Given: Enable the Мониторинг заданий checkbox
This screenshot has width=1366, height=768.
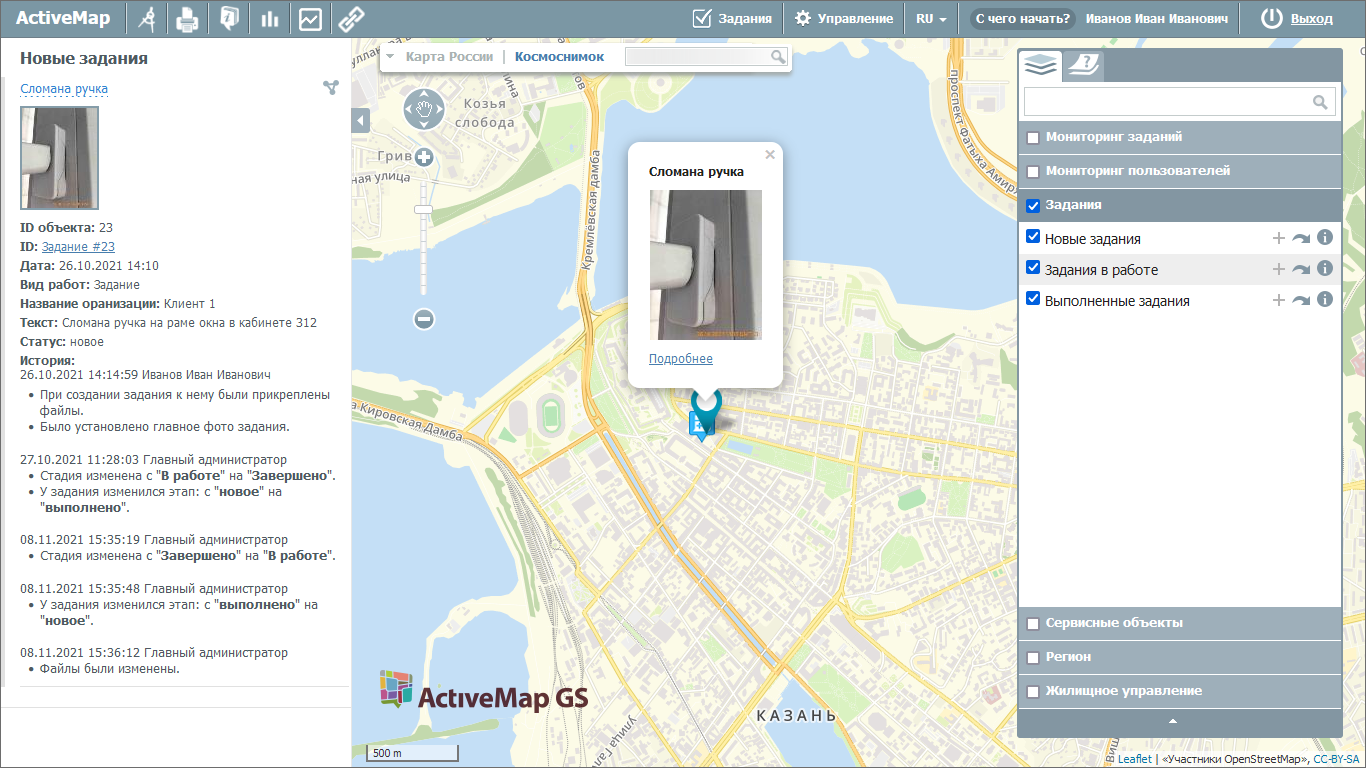Looking at the screenshot, I should click(1033, 137).
